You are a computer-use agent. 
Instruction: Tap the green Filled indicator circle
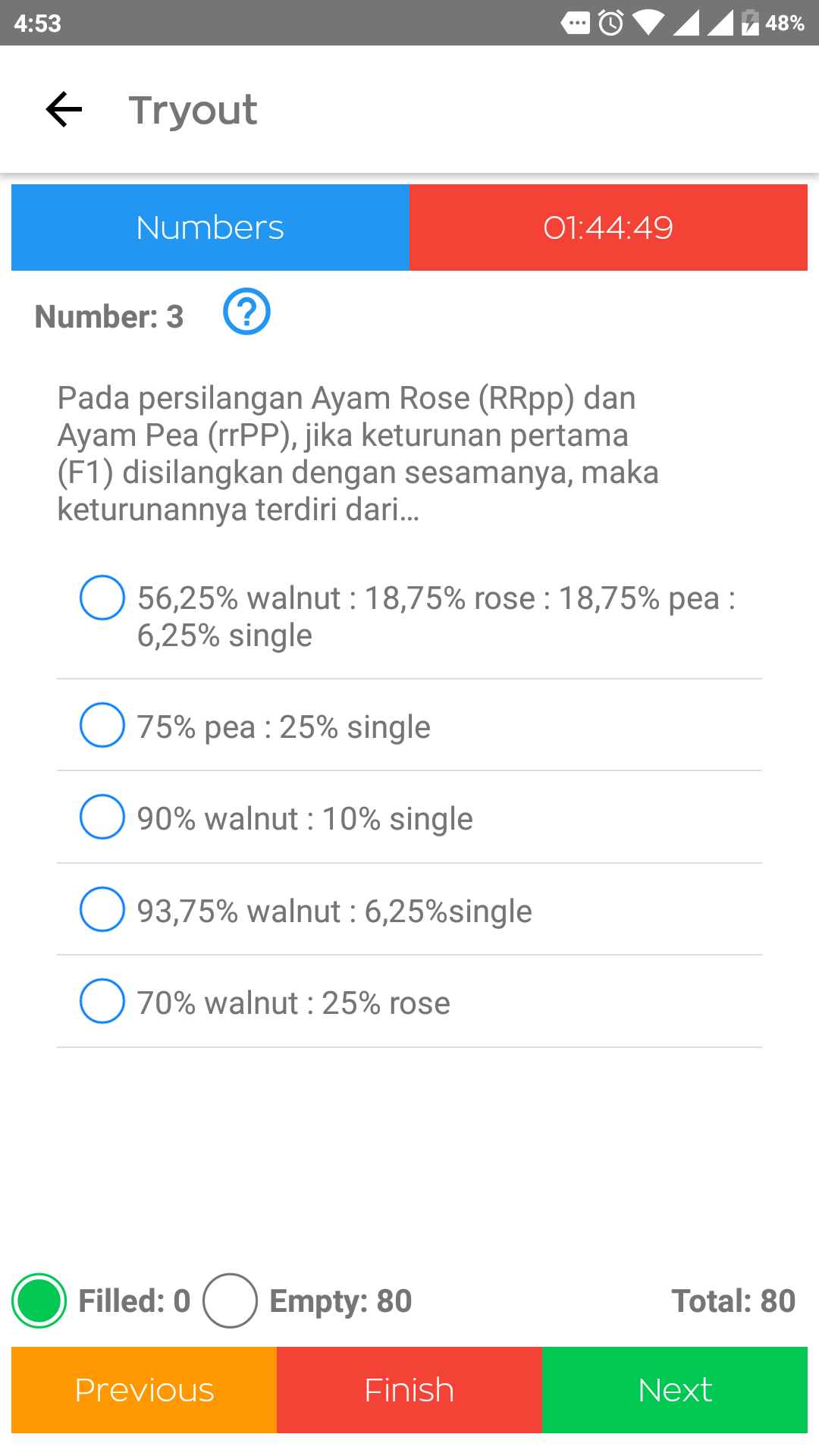[39, 1301]
